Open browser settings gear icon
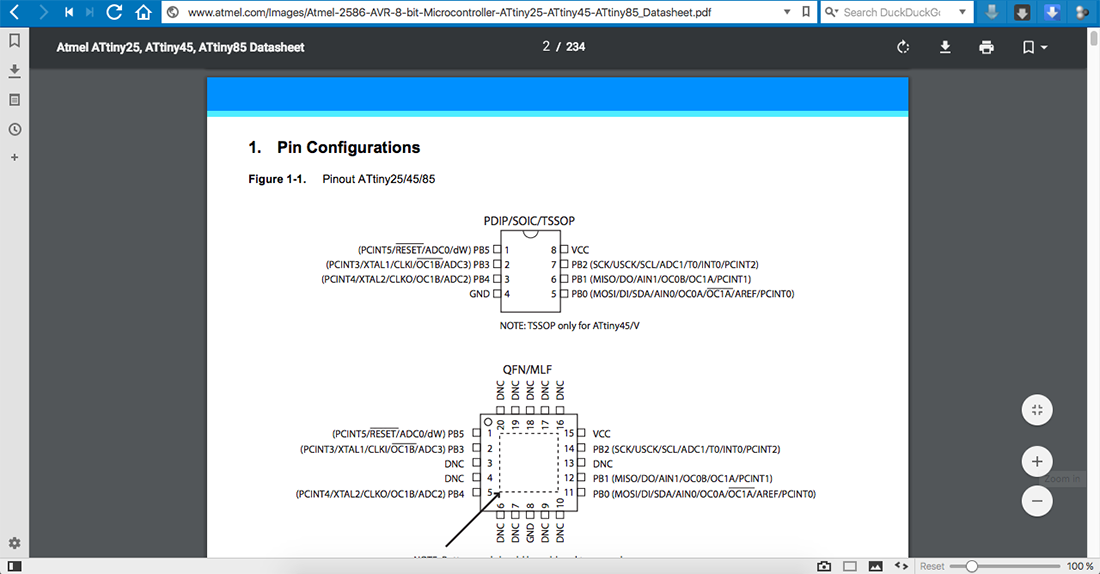The width and height of the screenshot is (1100, 574). point(14,543)
